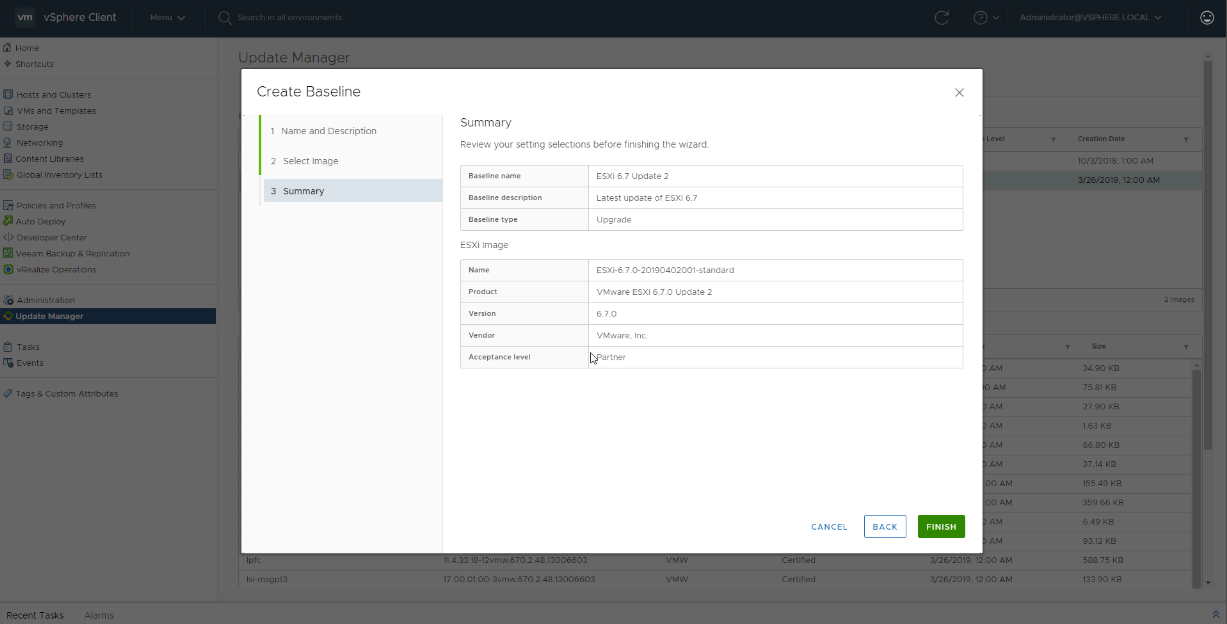
Task: Click the Size column filter arrow
Action: [1186, 346]
